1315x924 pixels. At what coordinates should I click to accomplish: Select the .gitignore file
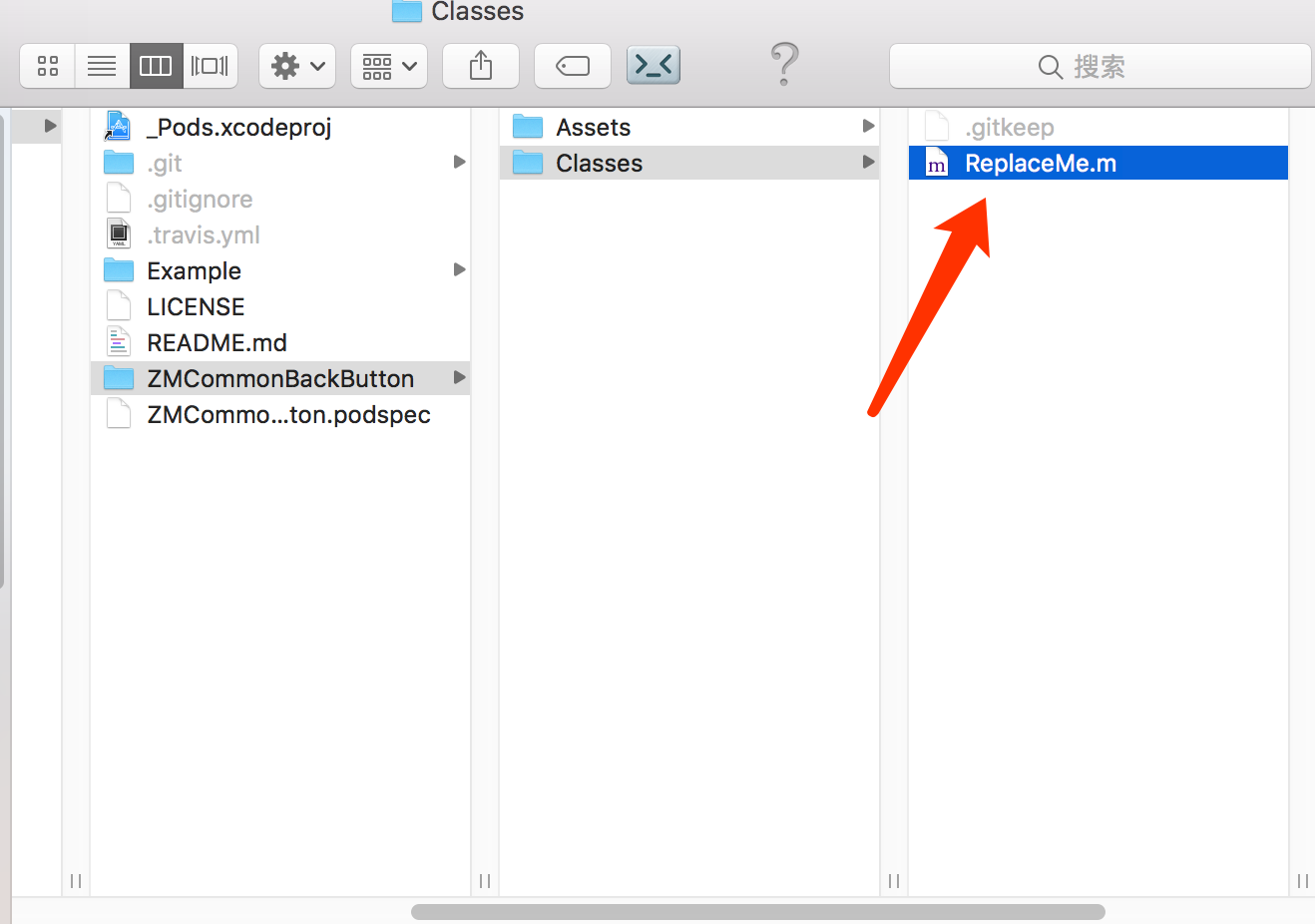[x=279, y=199]
